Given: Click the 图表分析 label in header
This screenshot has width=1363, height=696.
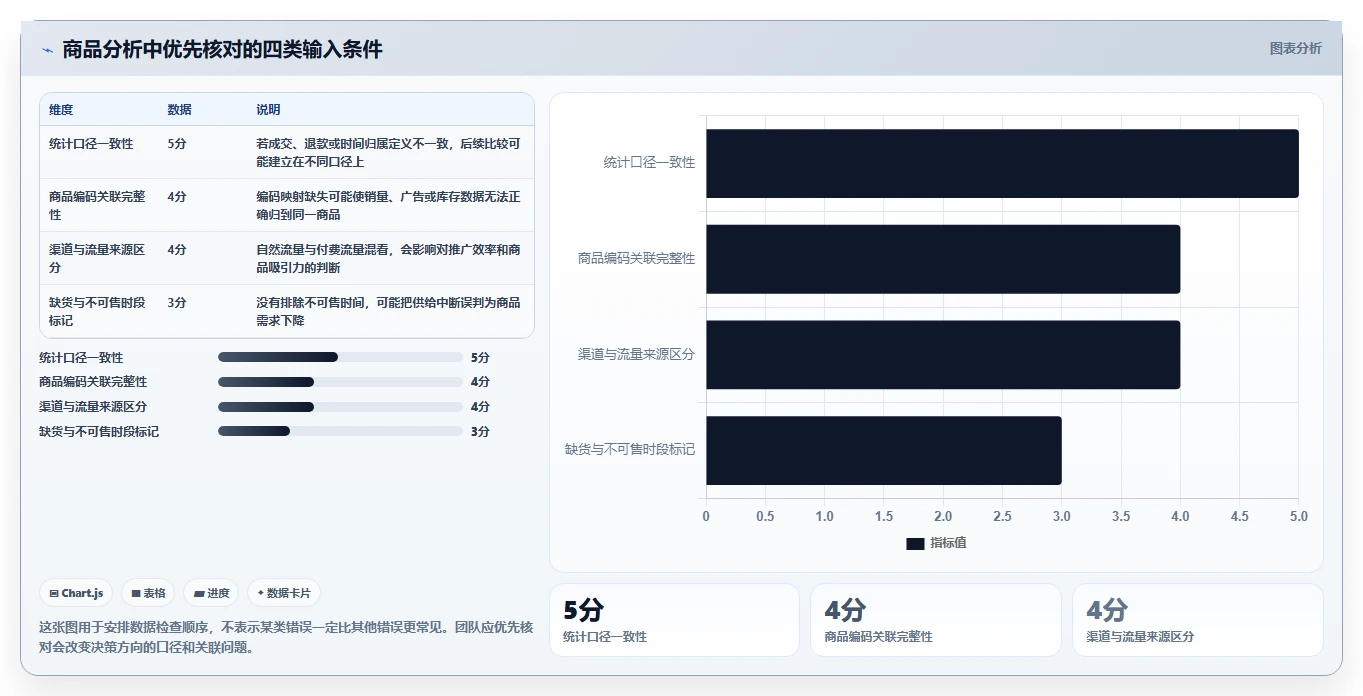Looking at the screenshot, I should click(x=1295, y=48).
